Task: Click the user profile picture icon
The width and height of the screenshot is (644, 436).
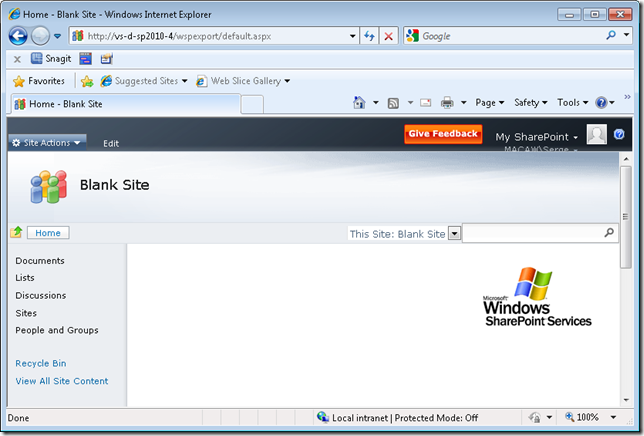Action: [x=597, y=134]
